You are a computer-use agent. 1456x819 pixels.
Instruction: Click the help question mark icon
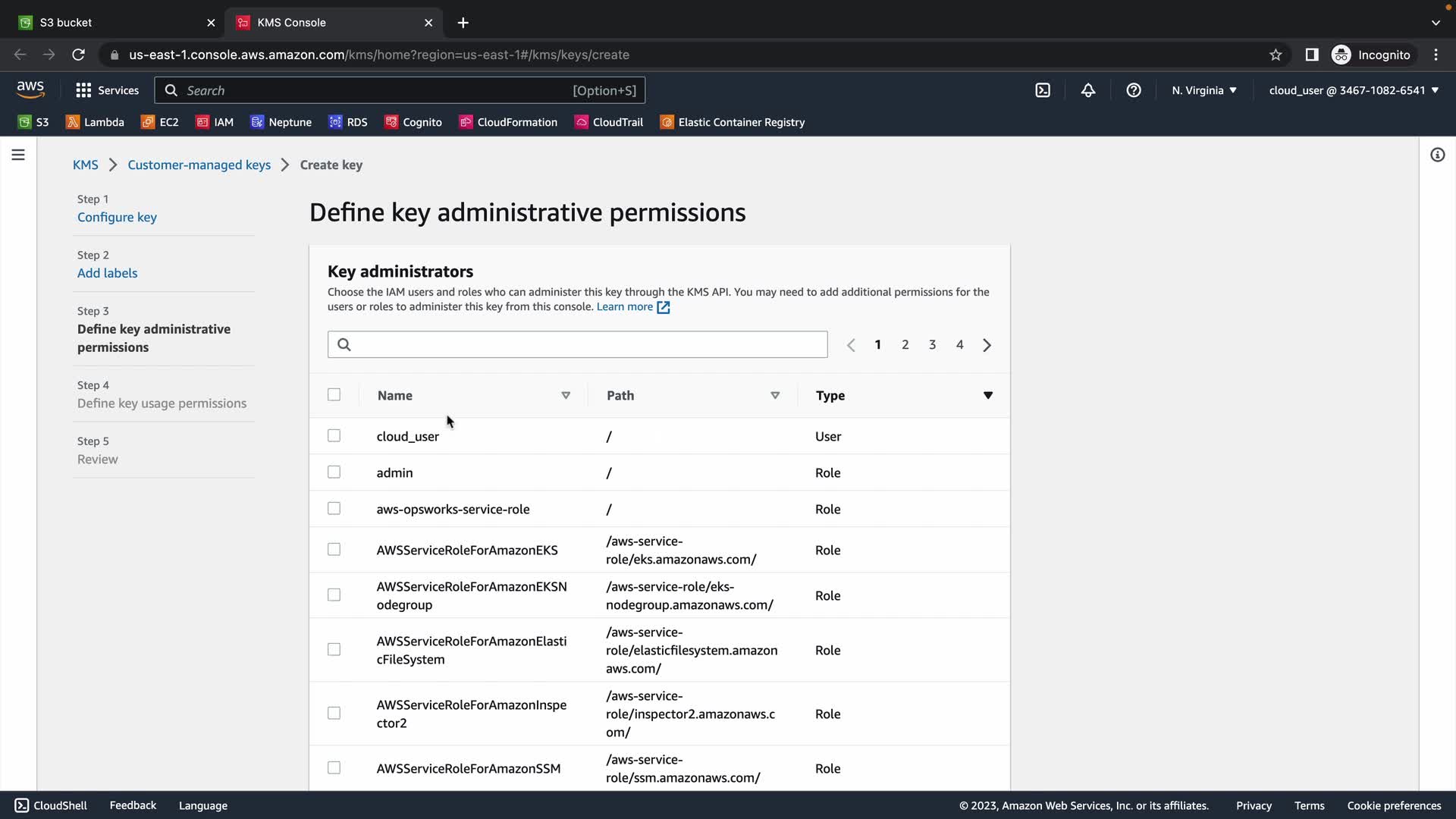[1134, 90]
